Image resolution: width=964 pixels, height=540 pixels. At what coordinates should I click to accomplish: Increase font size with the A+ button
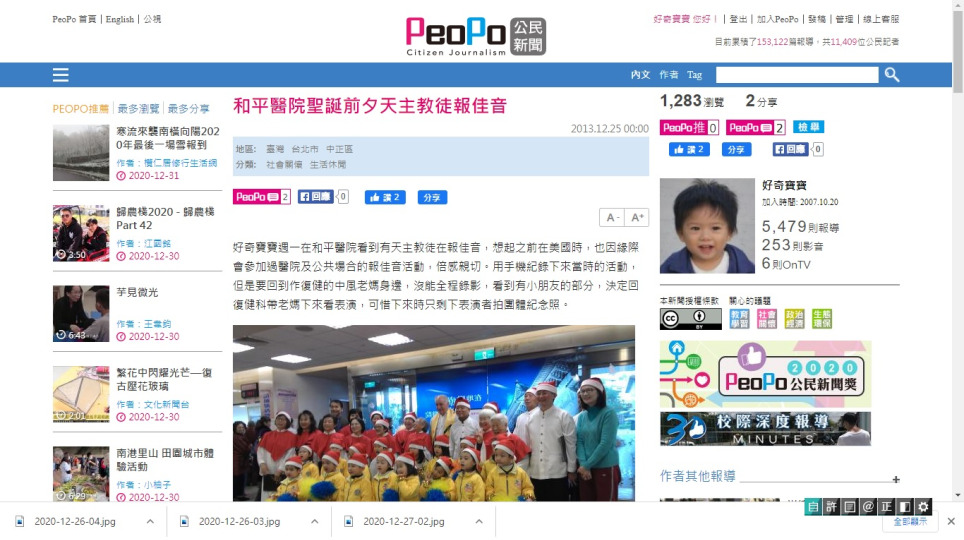click(637, 217)
